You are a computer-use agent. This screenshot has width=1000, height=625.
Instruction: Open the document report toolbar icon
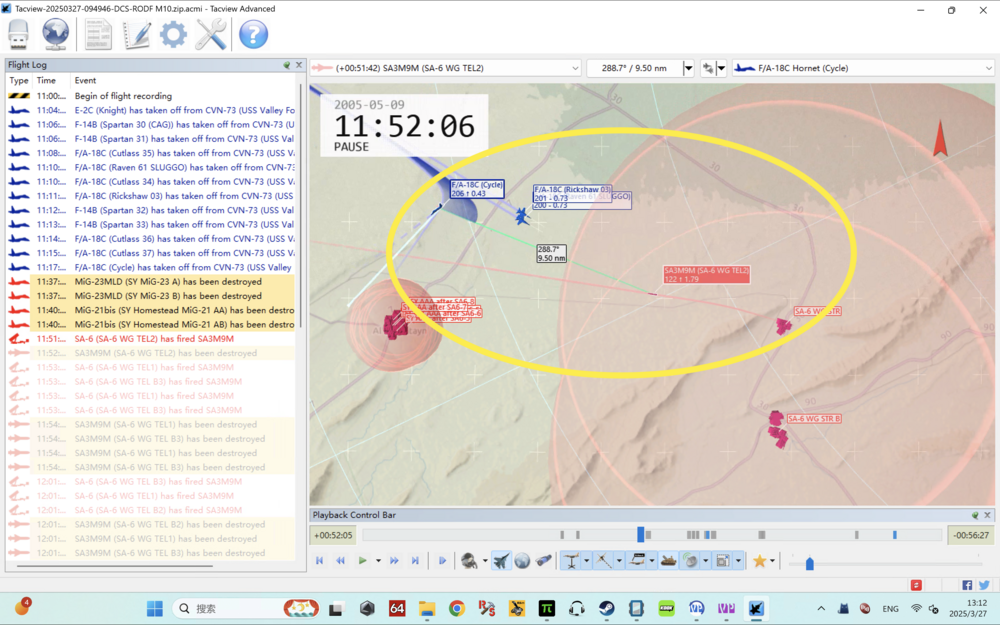98,34
